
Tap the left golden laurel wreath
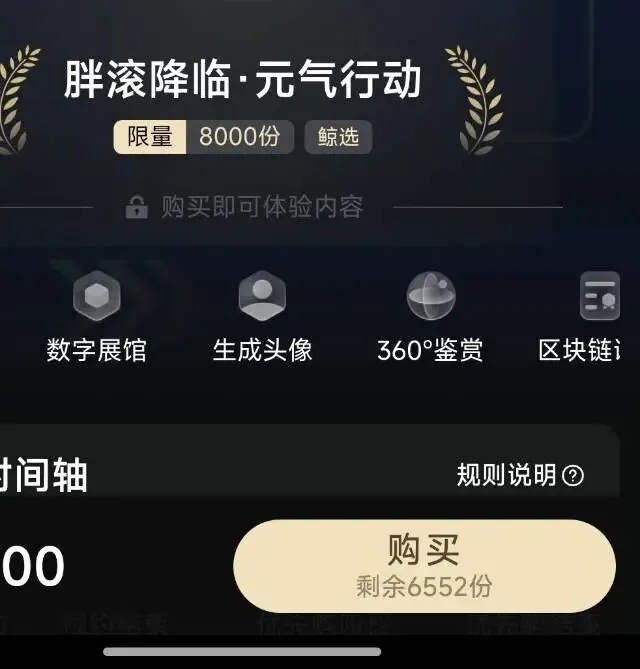(x=18, y=100)
